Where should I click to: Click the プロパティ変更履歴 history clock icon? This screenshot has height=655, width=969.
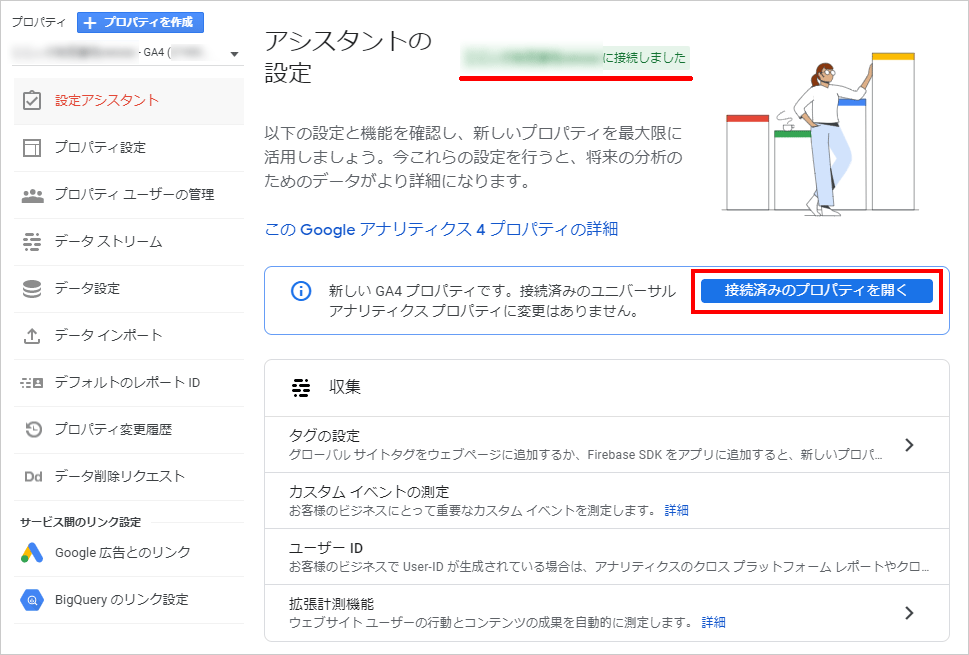[33, 429]
